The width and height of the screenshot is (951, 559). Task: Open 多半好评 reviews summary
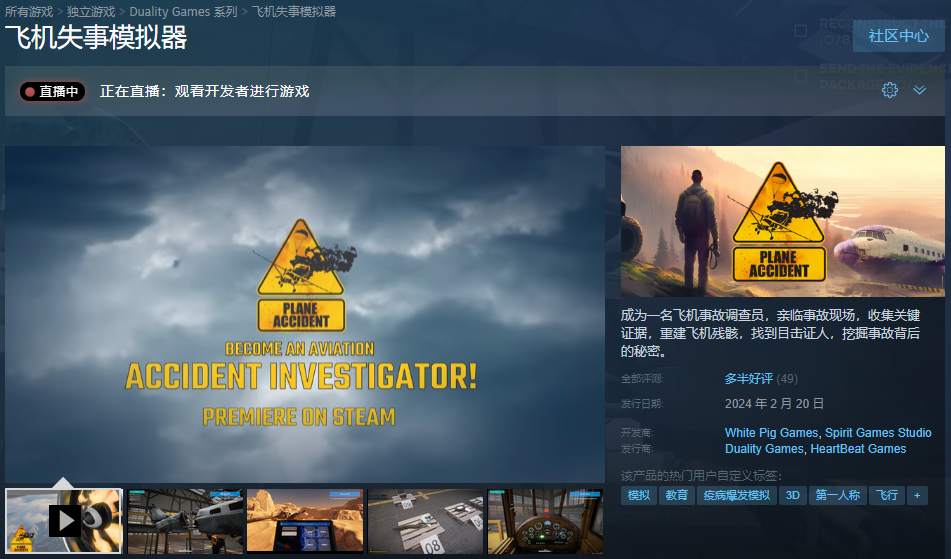click(748, 379)
